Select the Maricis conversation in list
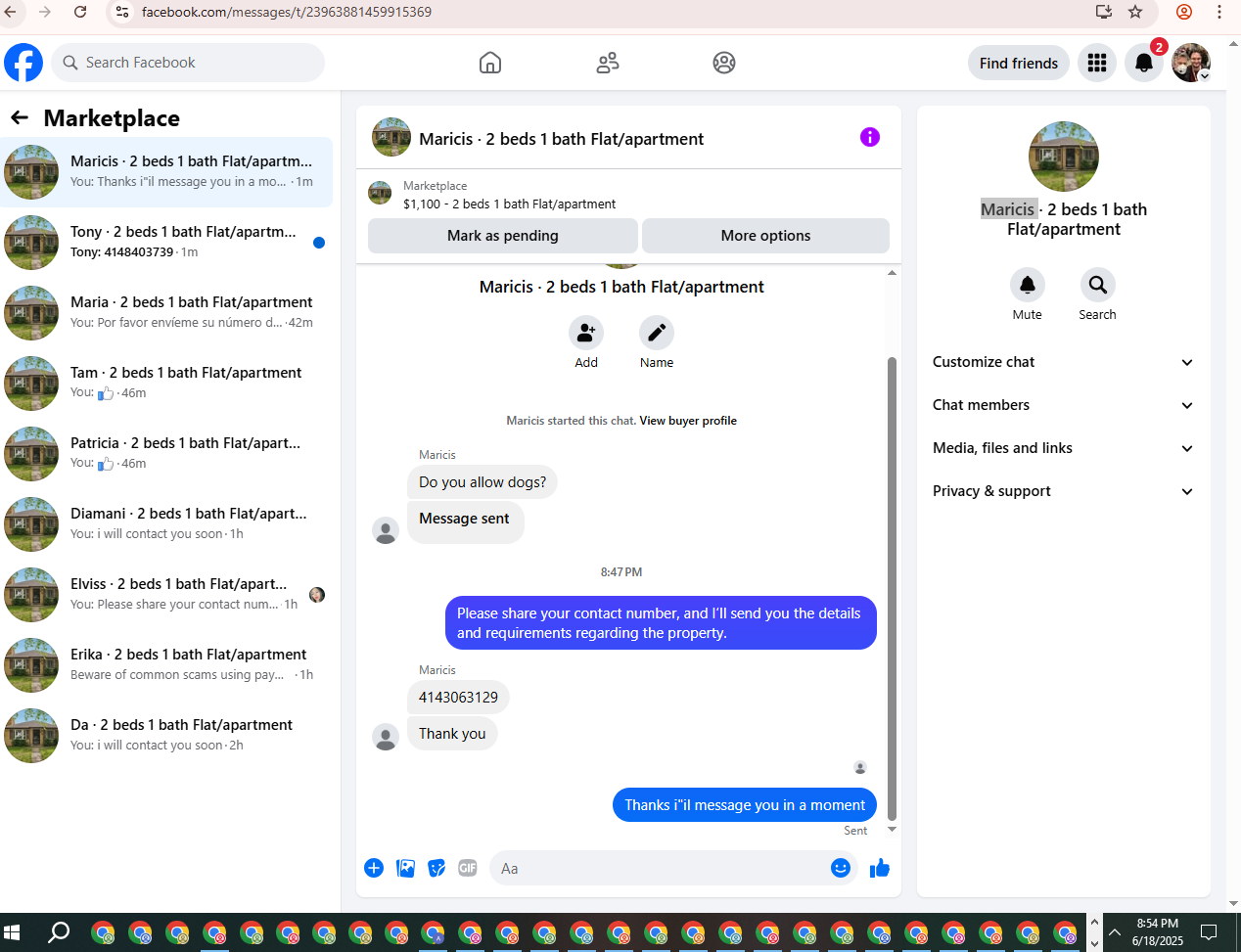The image size is (1241, 952). (166, 171)
